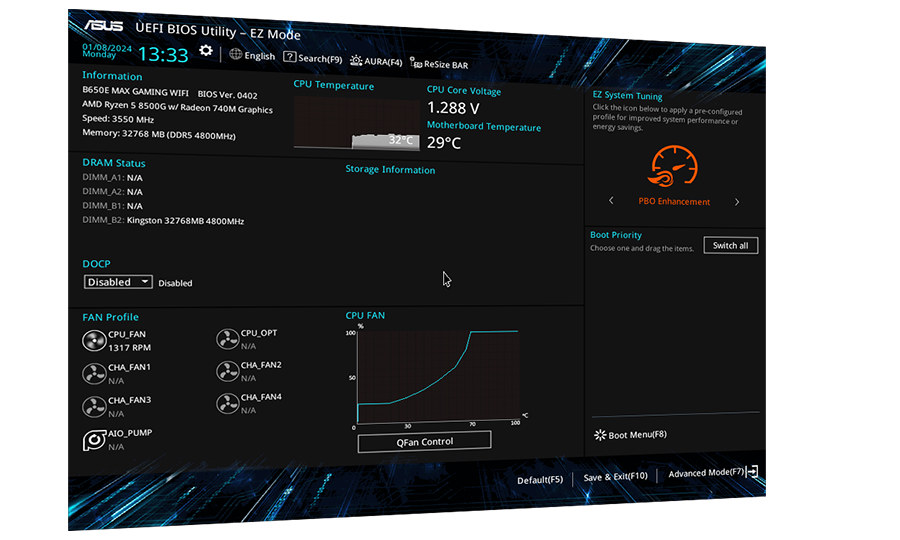Click DIMM_A2: N/A entry
The width and height of the screenshot is (900, 540).
pos(112,192)
